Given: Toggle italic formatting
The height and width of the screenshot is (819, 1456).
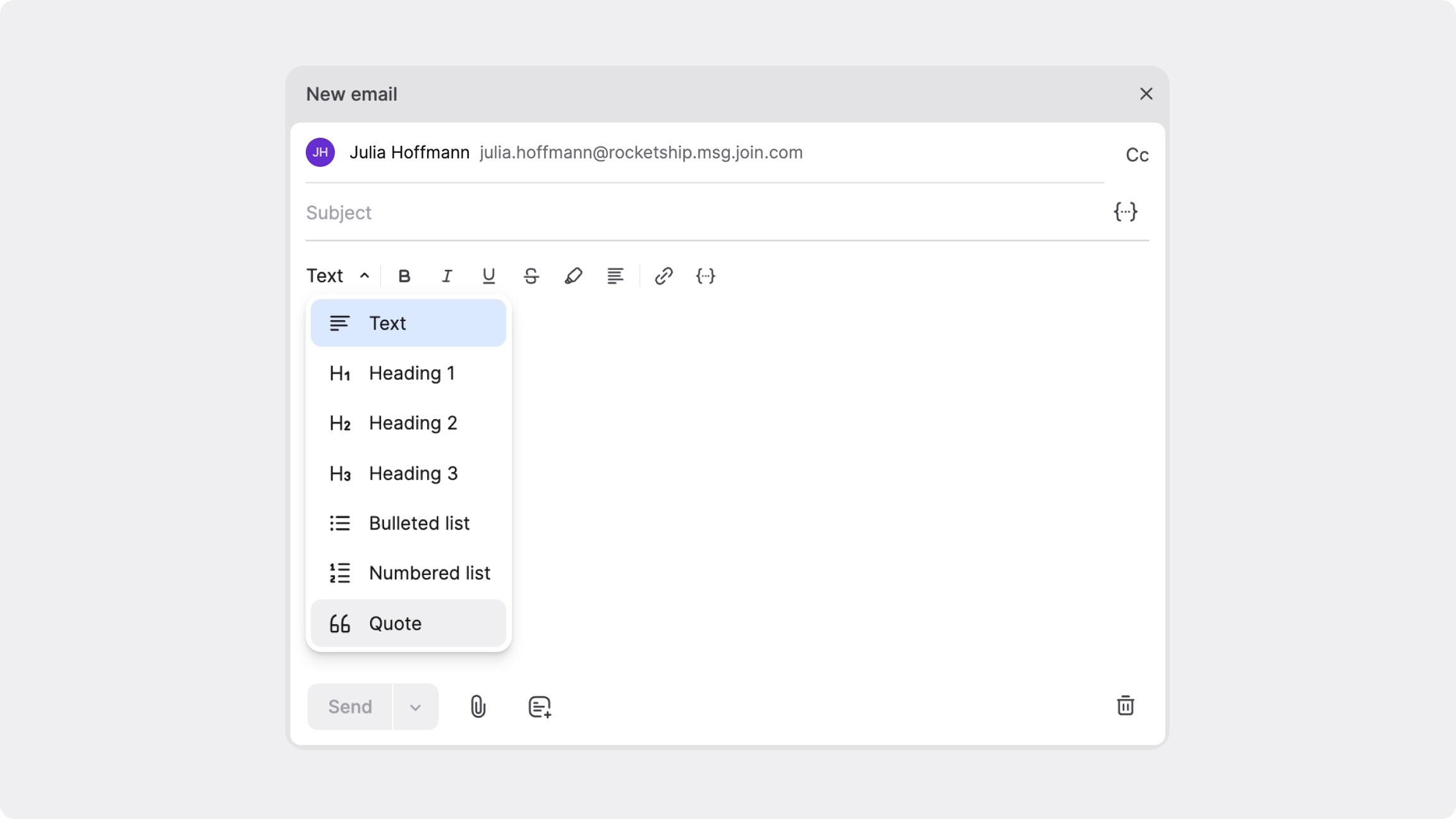Looking at the screenshot, I should (447, 276).
